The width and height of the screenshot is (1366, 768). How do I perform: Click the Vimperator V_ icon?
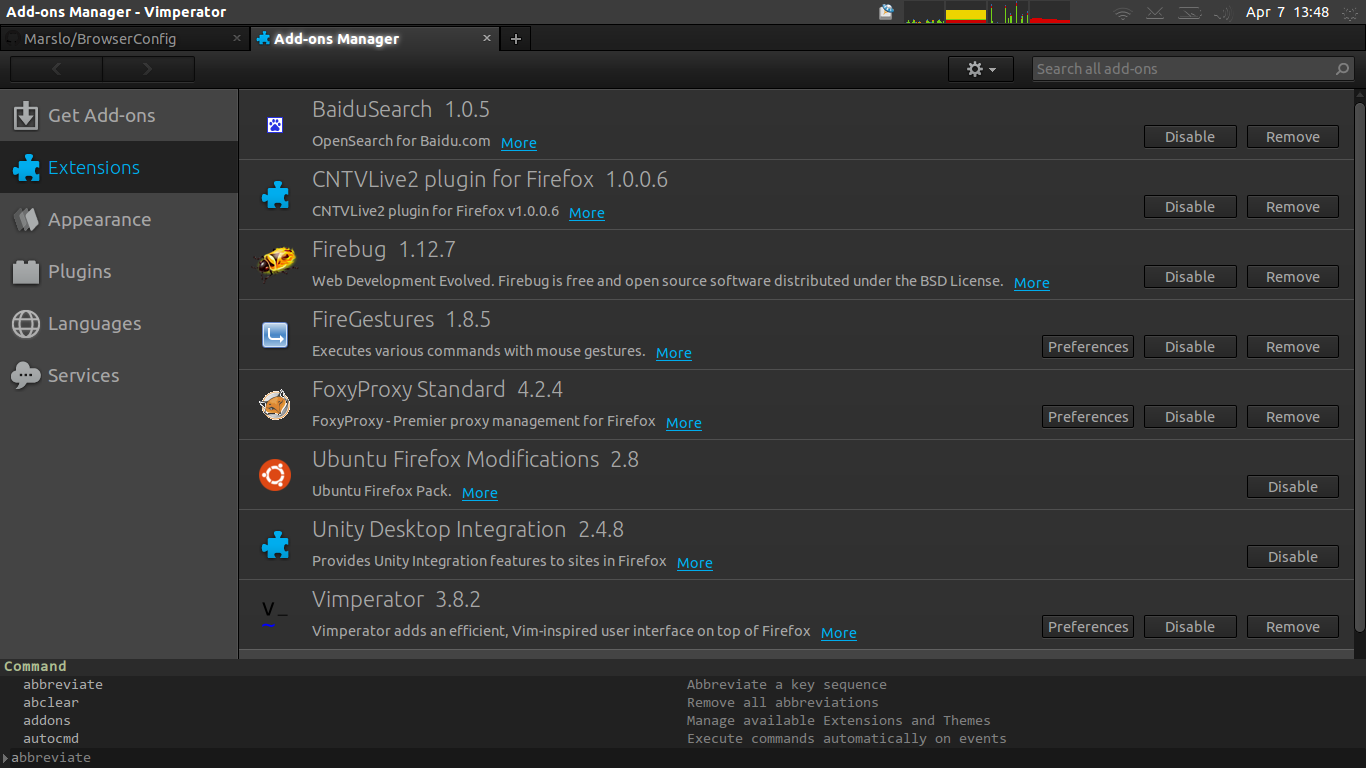(275, 613)
